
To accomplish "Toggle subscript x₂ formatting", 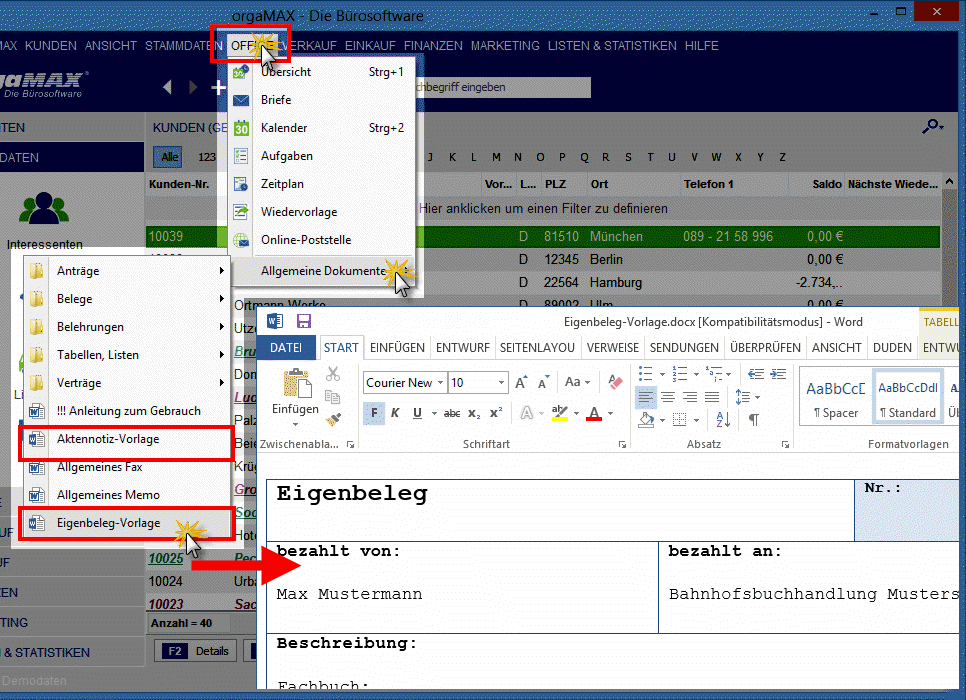I will (x=474, y=413).
